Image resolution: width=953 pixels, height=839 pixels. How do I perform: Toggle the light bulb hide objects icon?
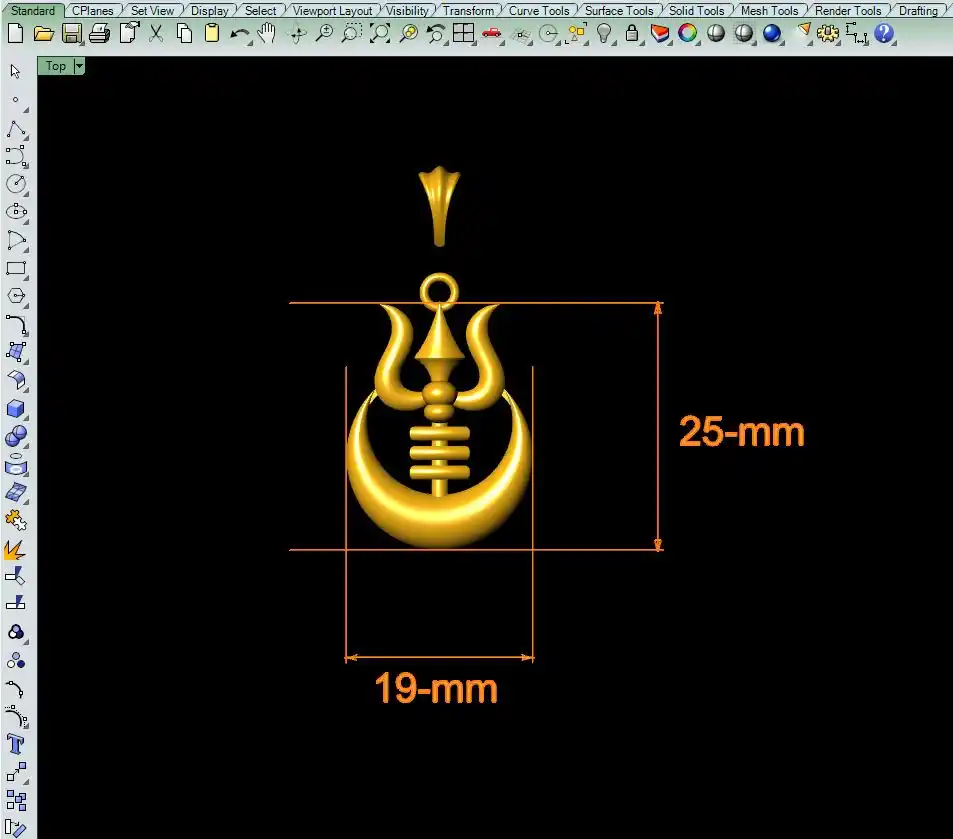[x=604, y=34]
